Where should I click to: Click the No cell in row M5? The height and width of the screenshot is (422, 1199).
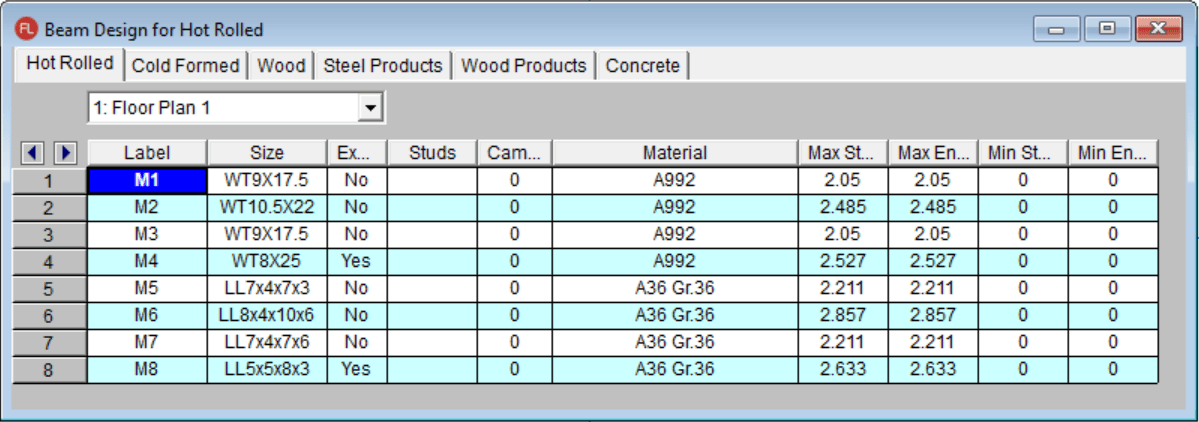click(356, 289)
